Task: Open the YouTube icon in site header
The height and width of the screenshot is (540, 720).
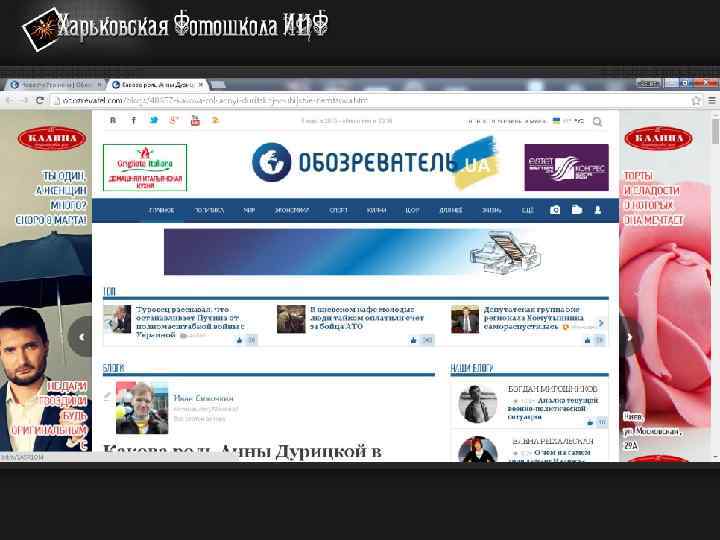Action: click(x=195, y=121)
